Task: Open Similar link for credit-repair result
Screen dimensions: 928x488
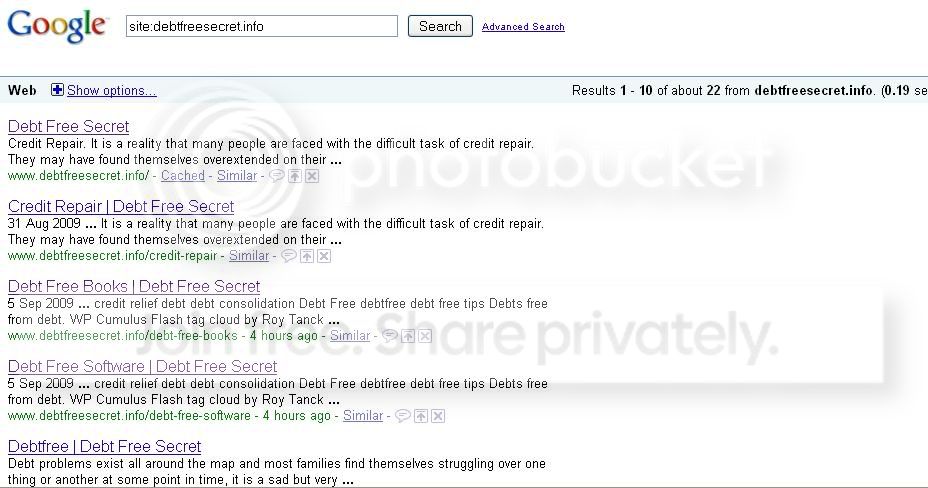Action: pos(249,256)
